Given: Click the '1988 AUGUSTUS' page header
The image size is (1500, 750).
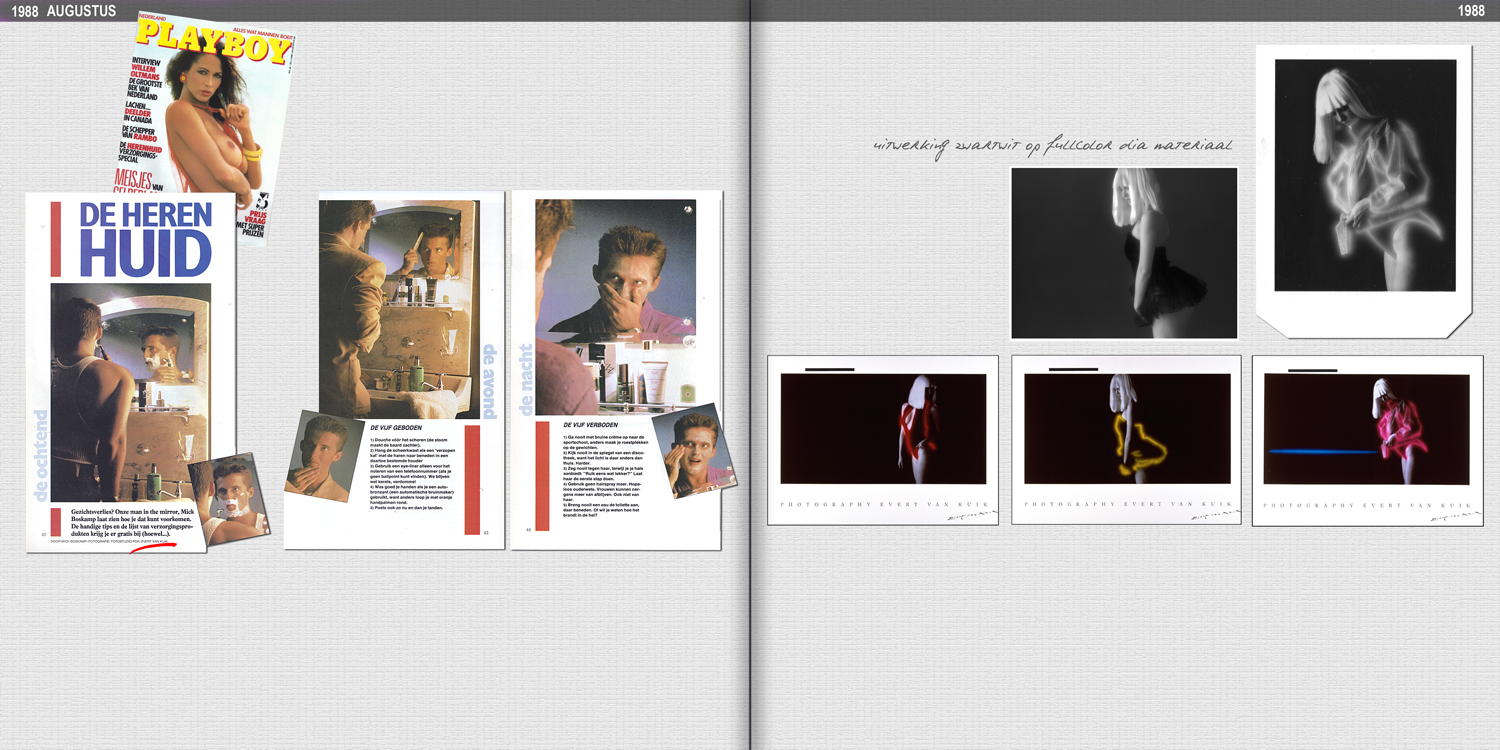Looking at the screenshot, I should click(x=64, y=11).
